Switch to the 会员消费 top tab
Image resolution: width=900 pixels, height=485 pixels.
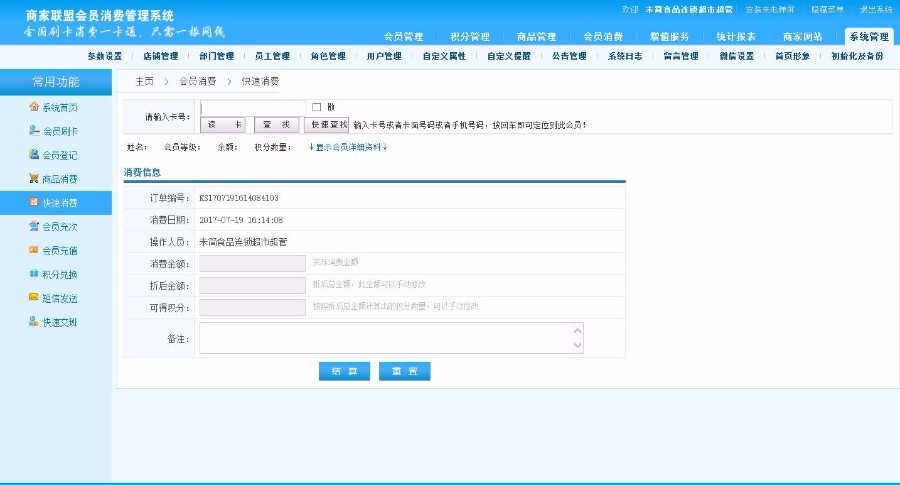click(603, 37)
